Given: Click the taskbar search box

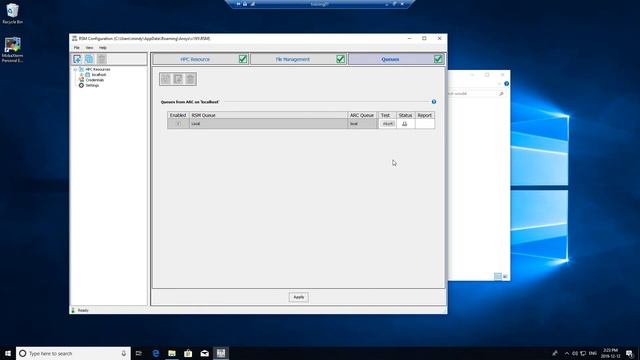Looking at the screenshot, I should pyautogui.click(x=73, y=353).
